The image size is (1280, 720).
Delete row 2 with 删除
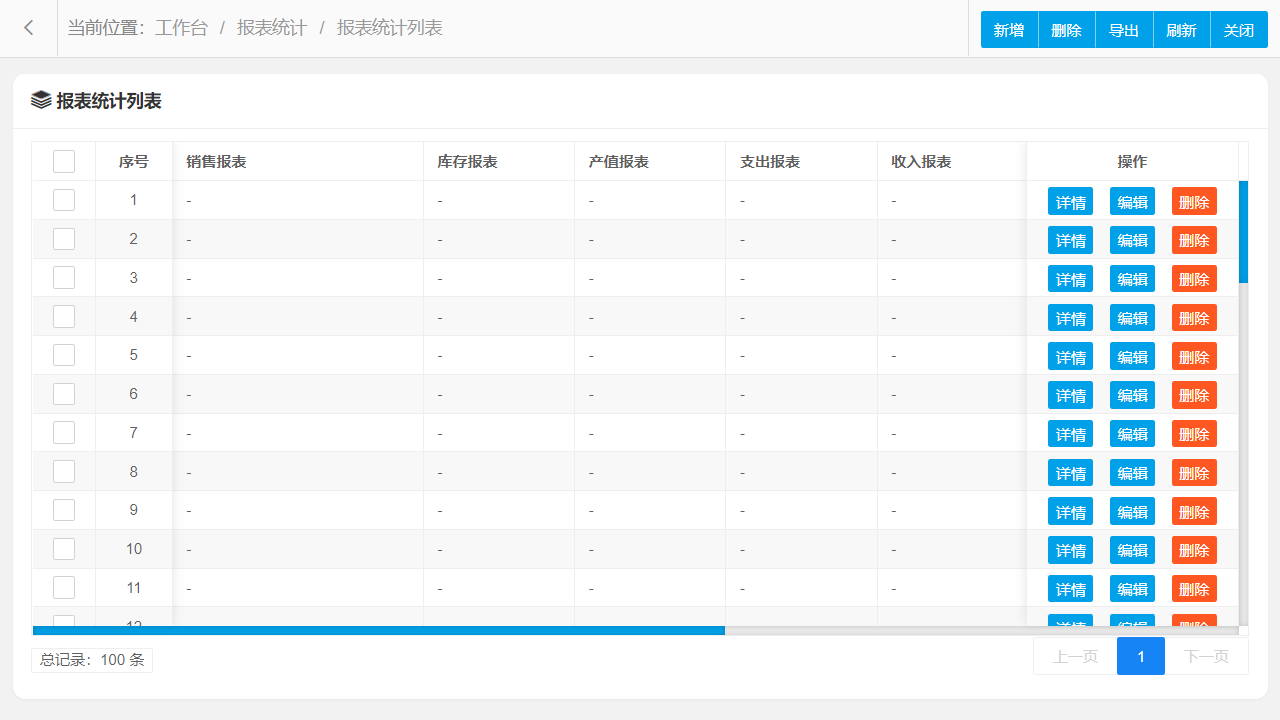(x=1194, y=240)
